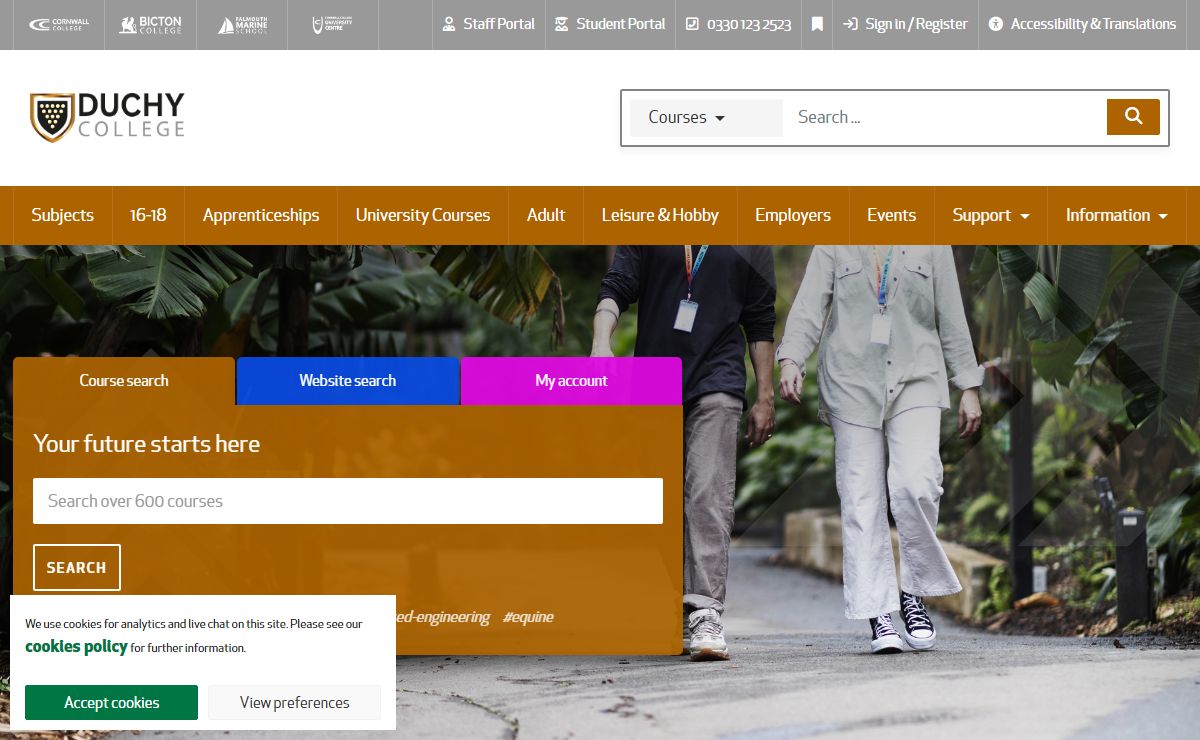Expand the Information dropdown menu
The width and height of the screenshot is (1200, 740).
point(1117,215)
